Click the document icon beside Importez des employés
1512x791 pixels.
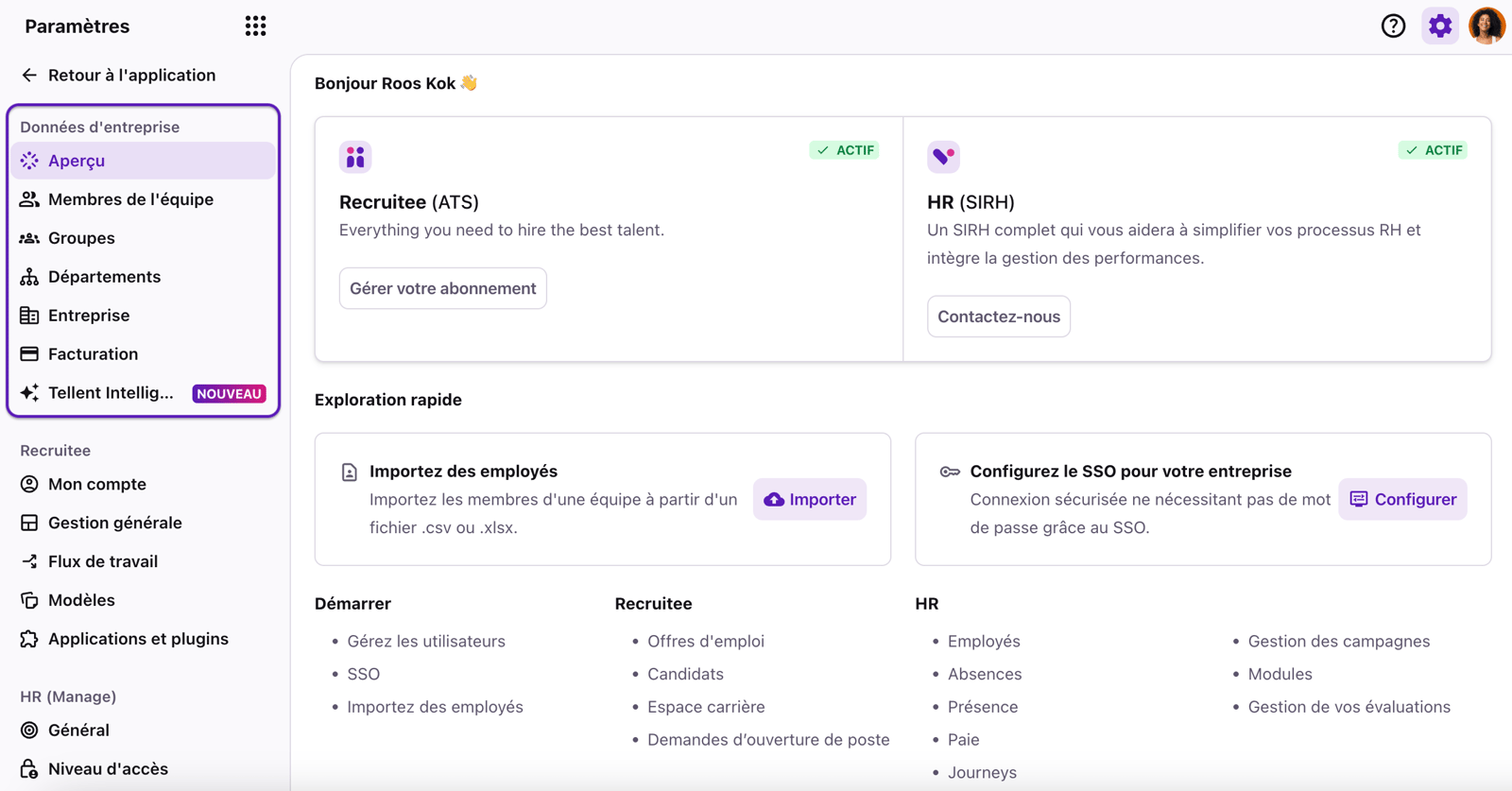click(350, 473)
